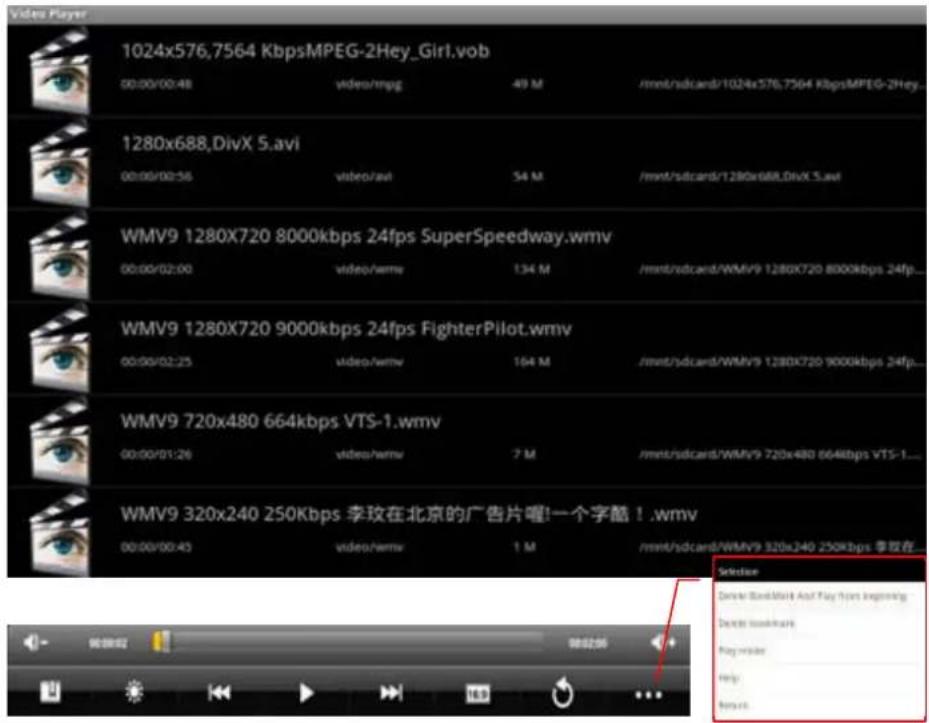Open thumbnail of 1280x688,DivX 5.avi

pyautogui.click(x=60, y=164)
